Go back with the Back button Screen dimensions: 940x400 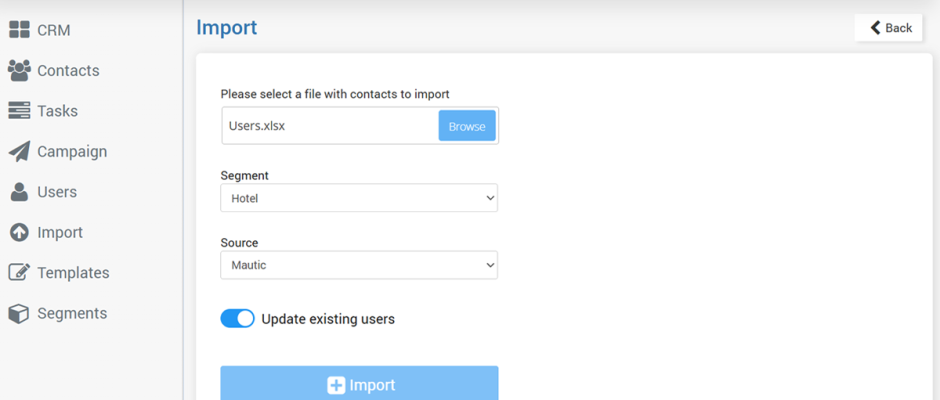click(x=888, y=28)
